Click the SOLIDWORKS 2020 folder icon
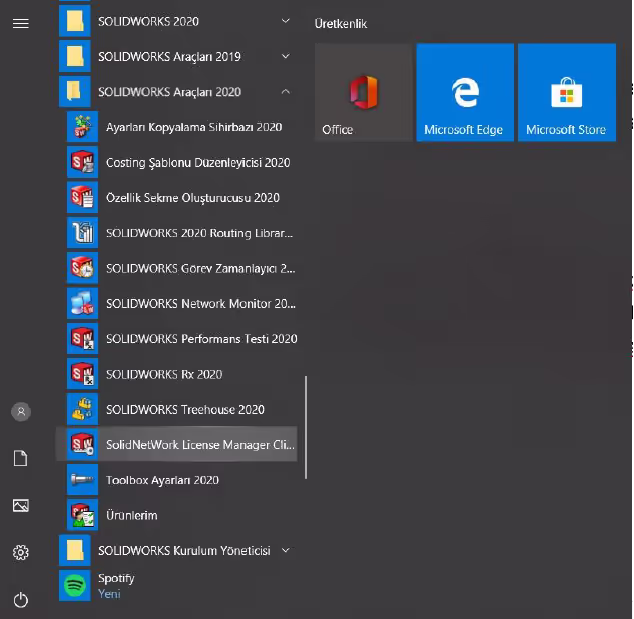The width and height of the screenshot is (634, 619). click(x=75, y=21)
